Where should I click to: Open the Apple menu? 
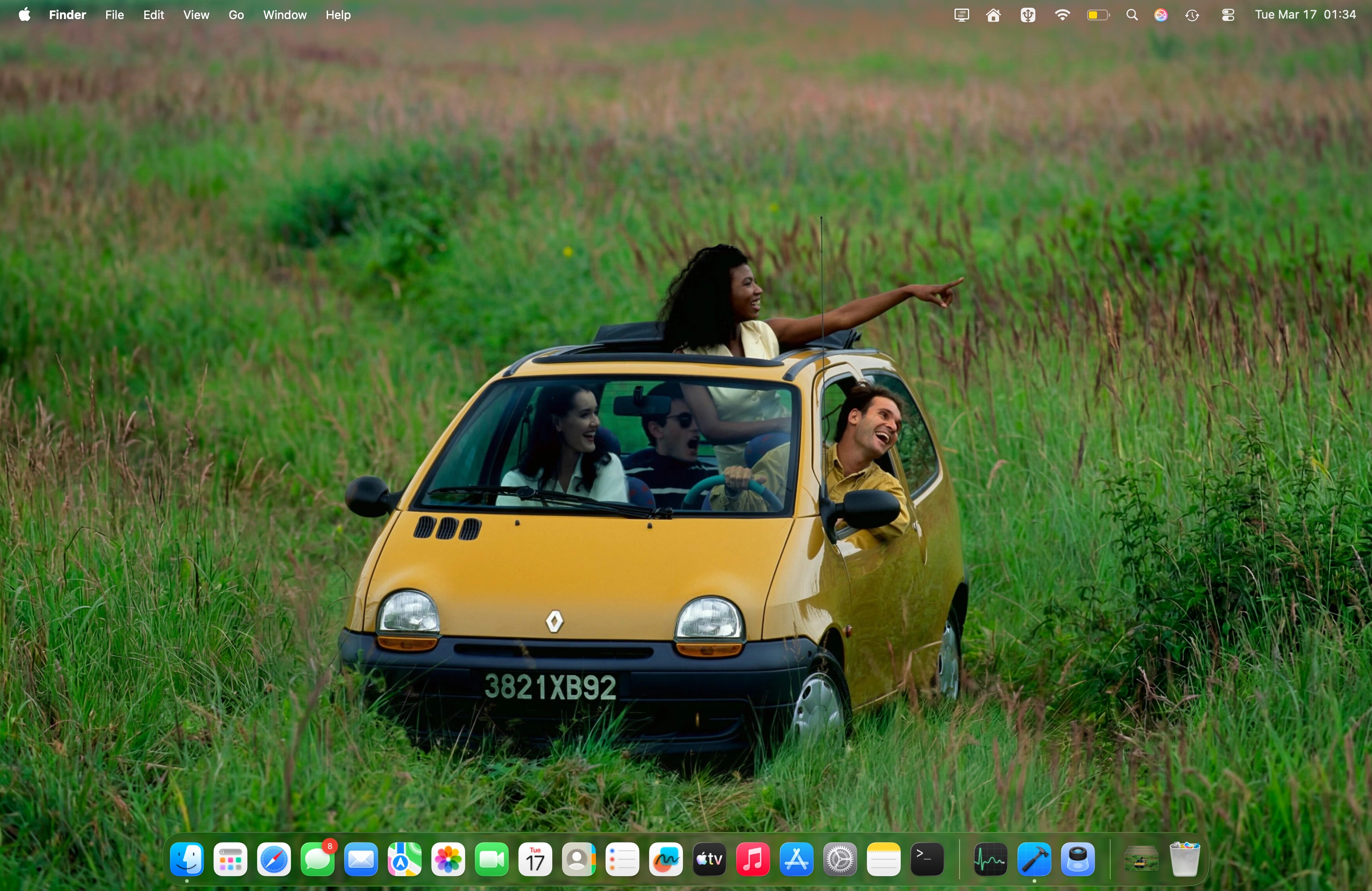[x=24, y=15]
